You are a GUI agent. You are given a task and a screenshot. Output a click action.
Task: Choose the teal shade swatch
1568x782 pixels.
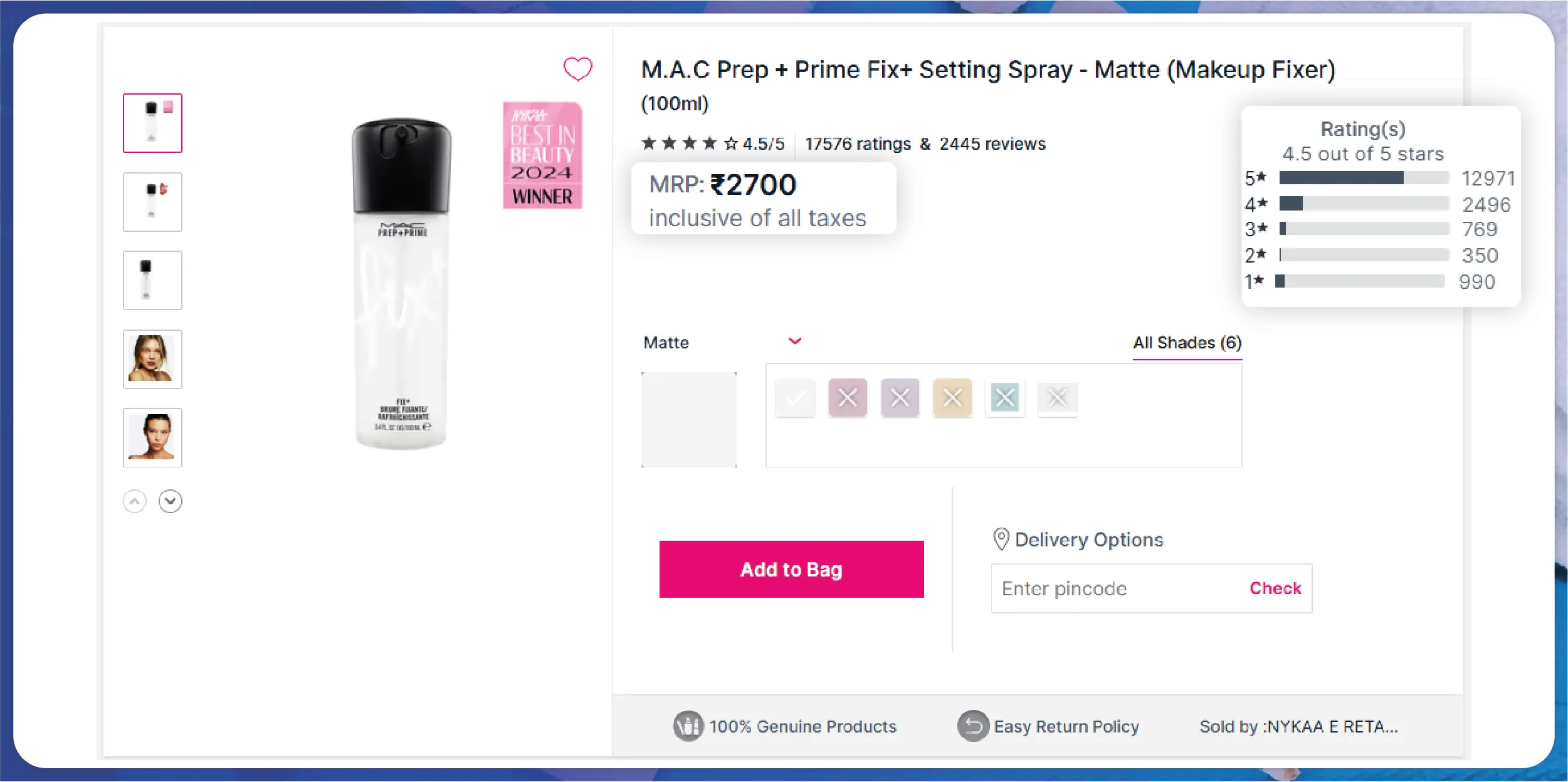[1005, 398]
